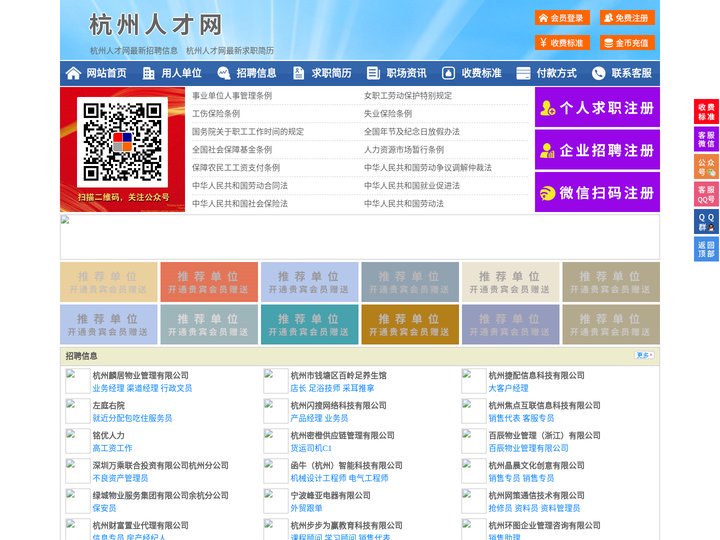This screenshot has width=720, height=540.
Task: Open company 杭州晶晨文化创意有限公司
Action: point(536,465)
